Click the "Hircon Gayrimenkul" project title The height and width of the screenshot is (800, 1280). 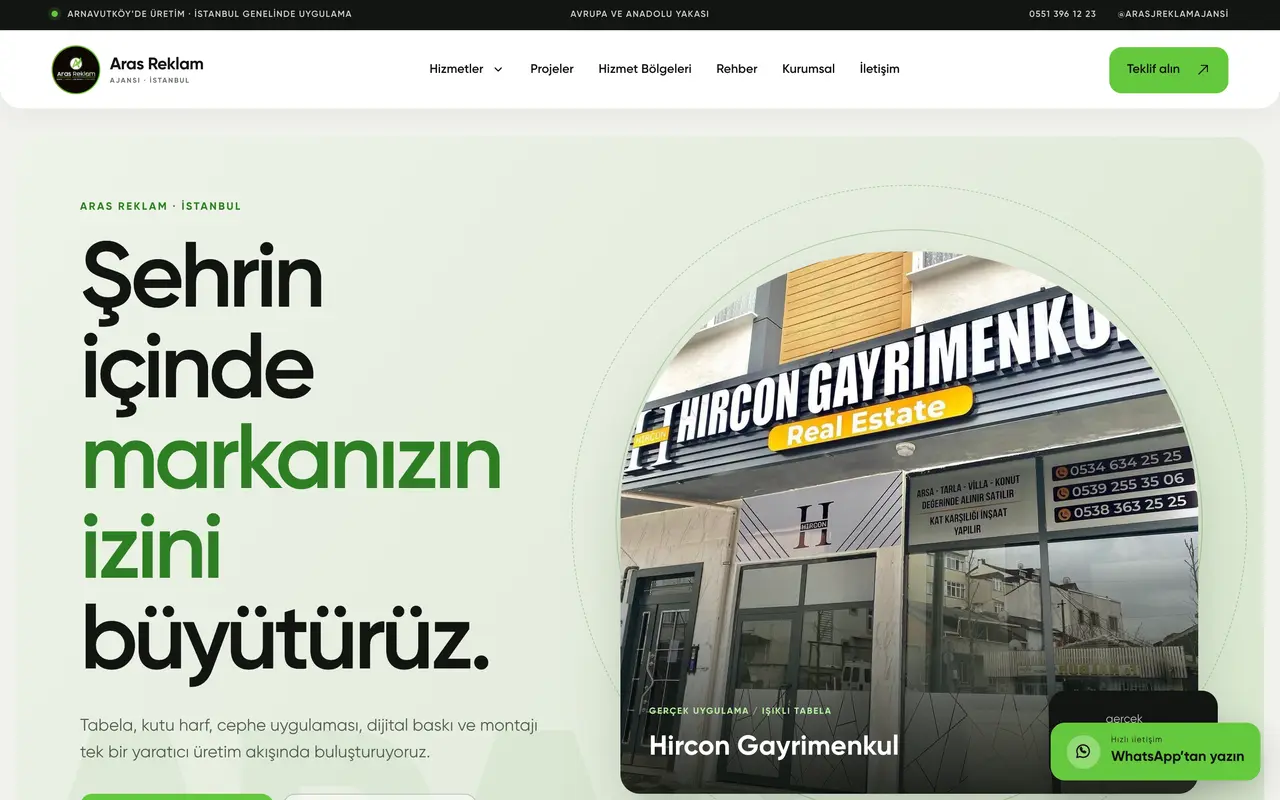point(774,745)
